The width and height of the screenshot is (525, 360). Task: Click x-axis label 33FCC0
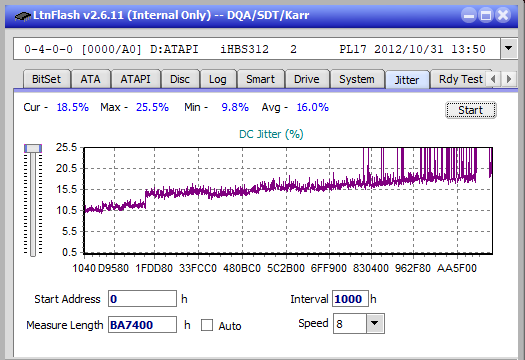coord(198,268)
